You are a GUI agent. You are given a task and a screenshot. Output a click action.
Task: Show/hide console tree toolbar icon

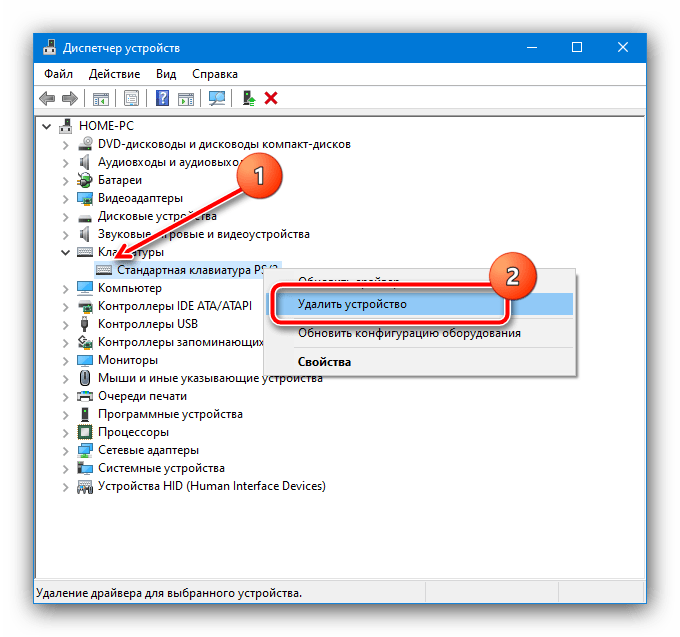pyautogui.click(x=101, y=99)
